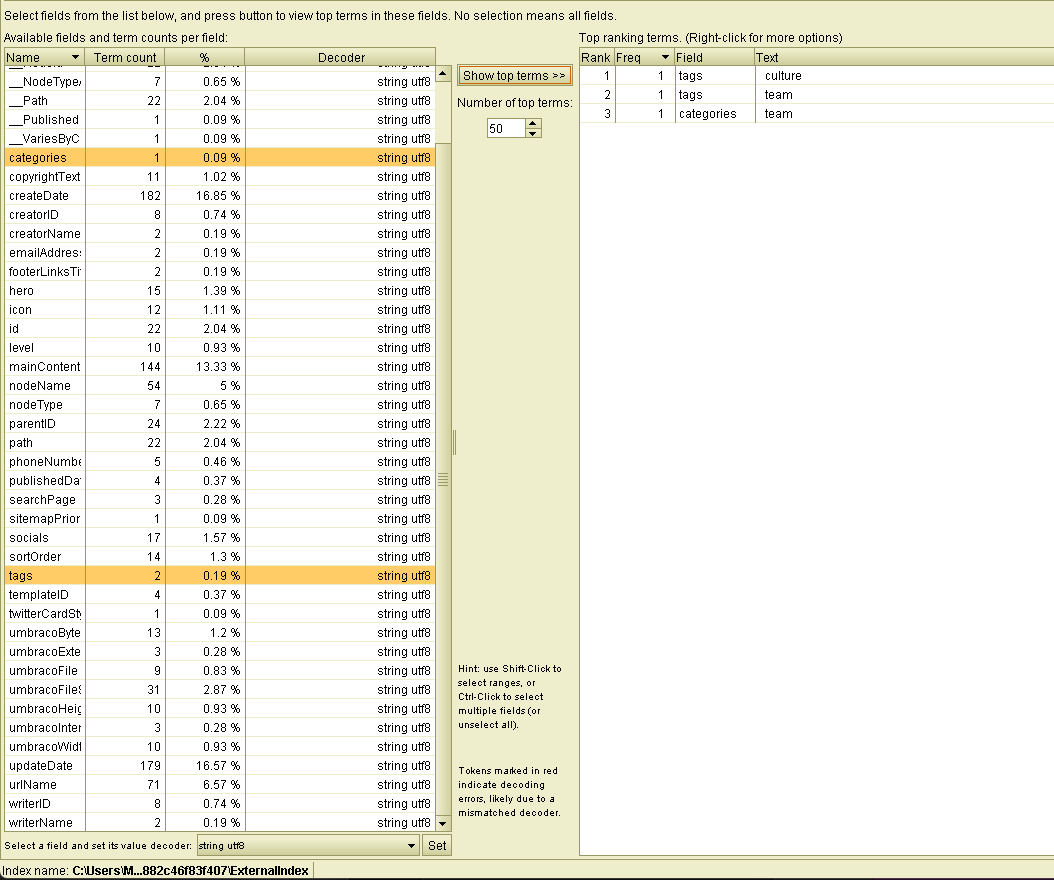Open the value decoder dropdown
This screenshot has width=1054, height=880.
(411, 846)
